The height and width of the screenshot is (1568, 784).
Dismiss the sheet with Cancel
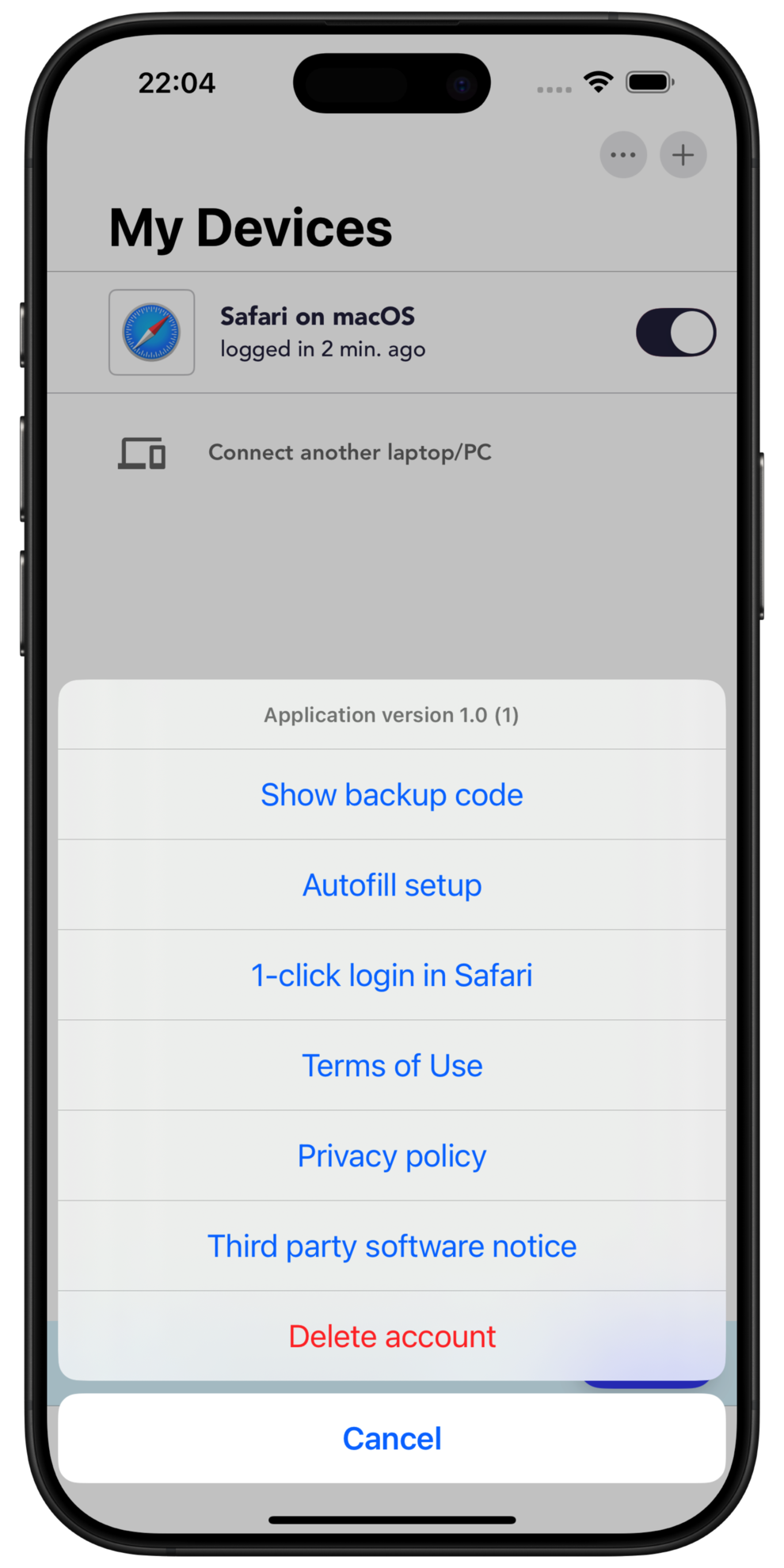coord(392,1438)
